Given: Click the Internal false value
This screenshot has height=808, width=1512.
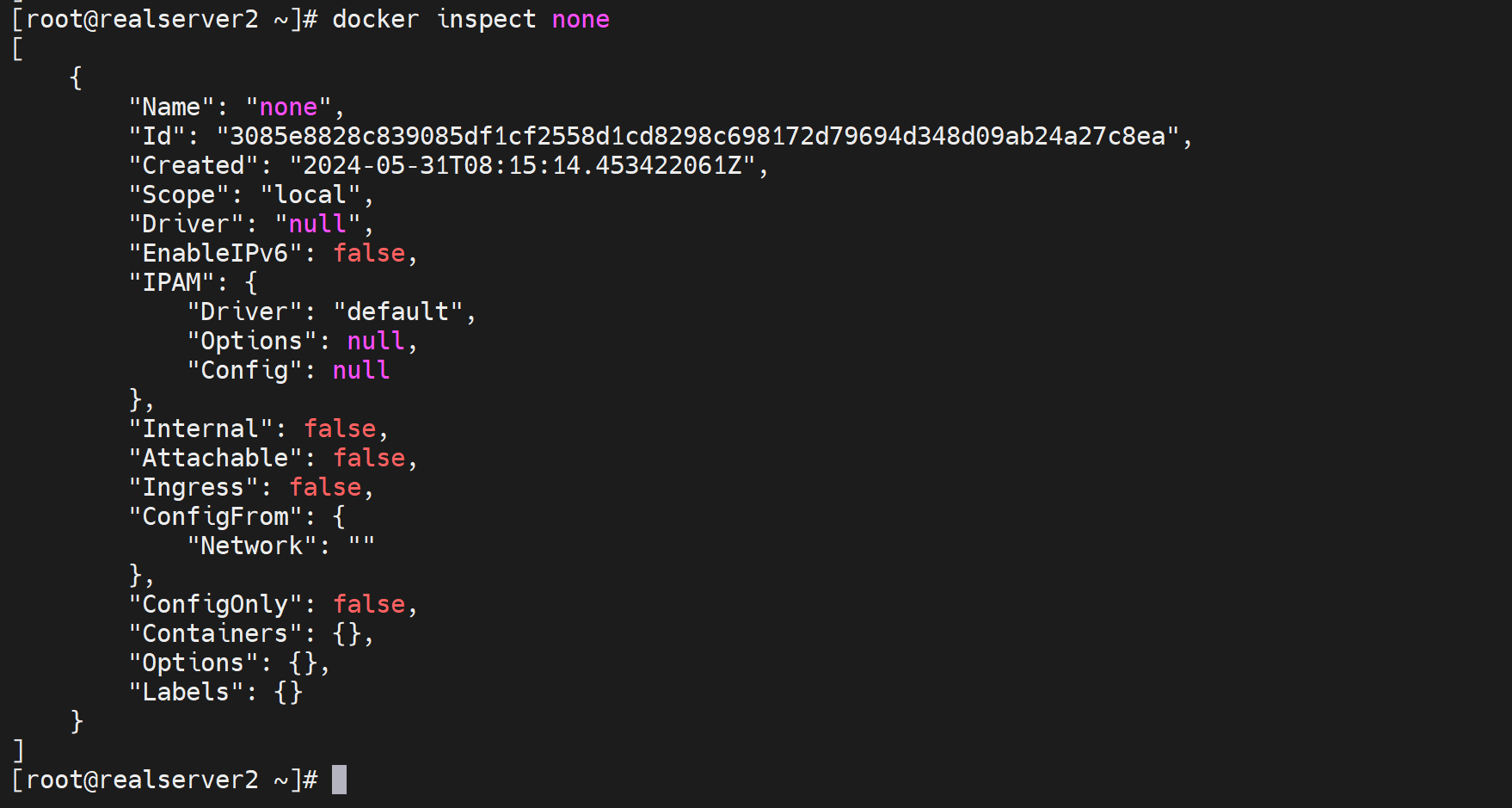Looking at the screenshot, I should [x=340, y=429].
